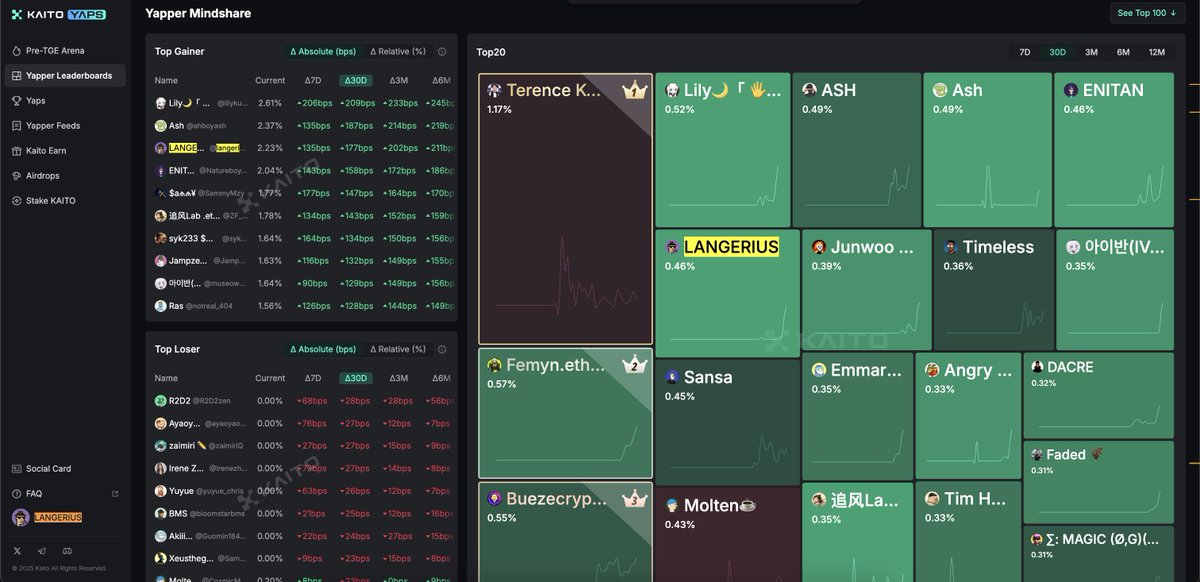This screenshot has height=582, width=1200.
Task: Switch Top20 treemap to 30D
Action: click(1057, 52)
